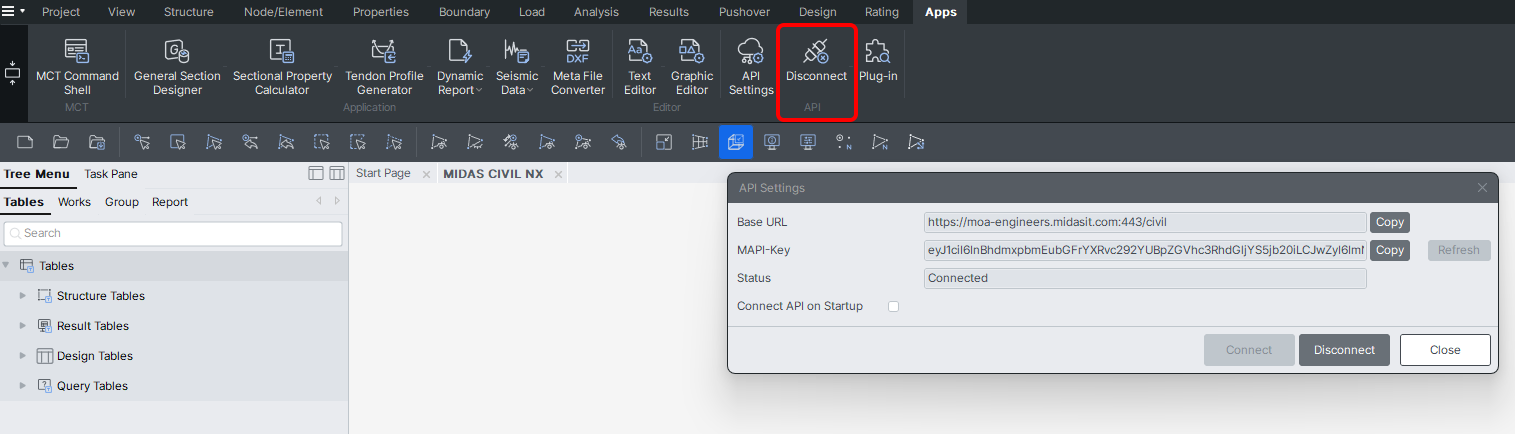Open the Report sub-tab
Image resolution: width=1515 pixels, height=434 pixels.
pos(170,202)
